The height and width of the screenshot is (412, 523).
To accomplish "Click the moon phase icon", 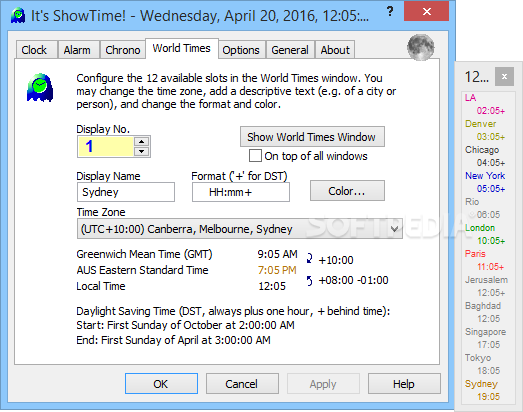I will pos(421,47).
